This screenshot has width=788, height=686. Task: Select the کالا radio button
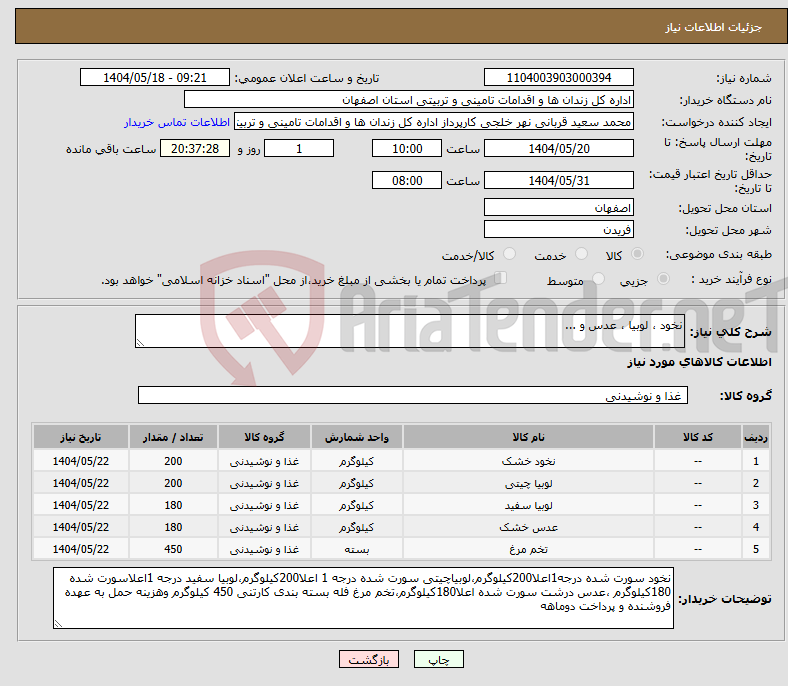point(637,254)
